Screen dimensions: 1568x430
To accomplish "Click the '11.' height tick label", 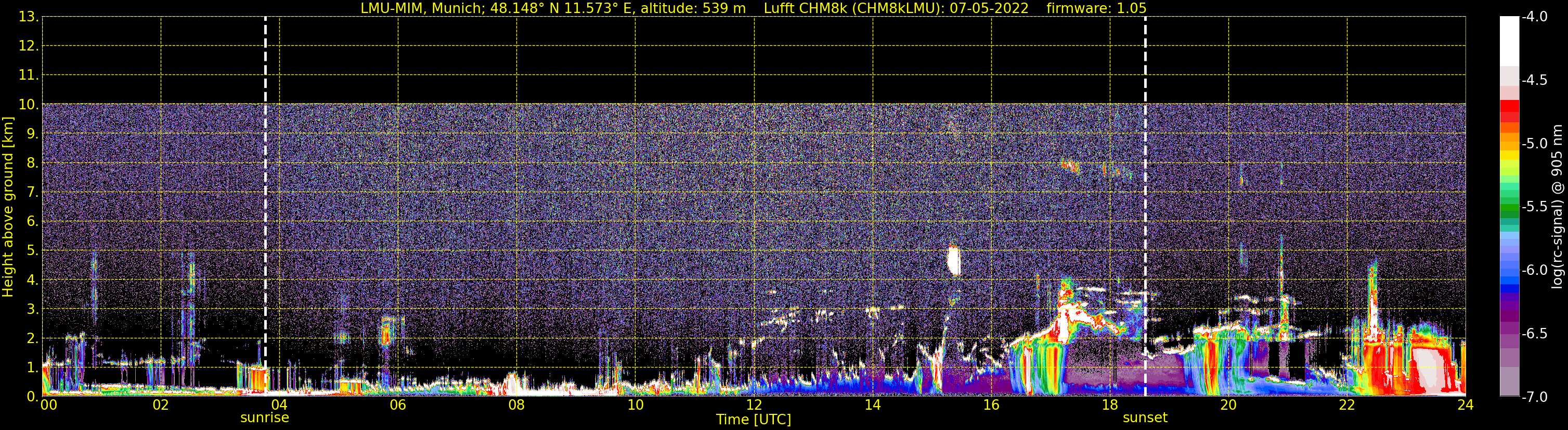I will click(x=29, y=75).
